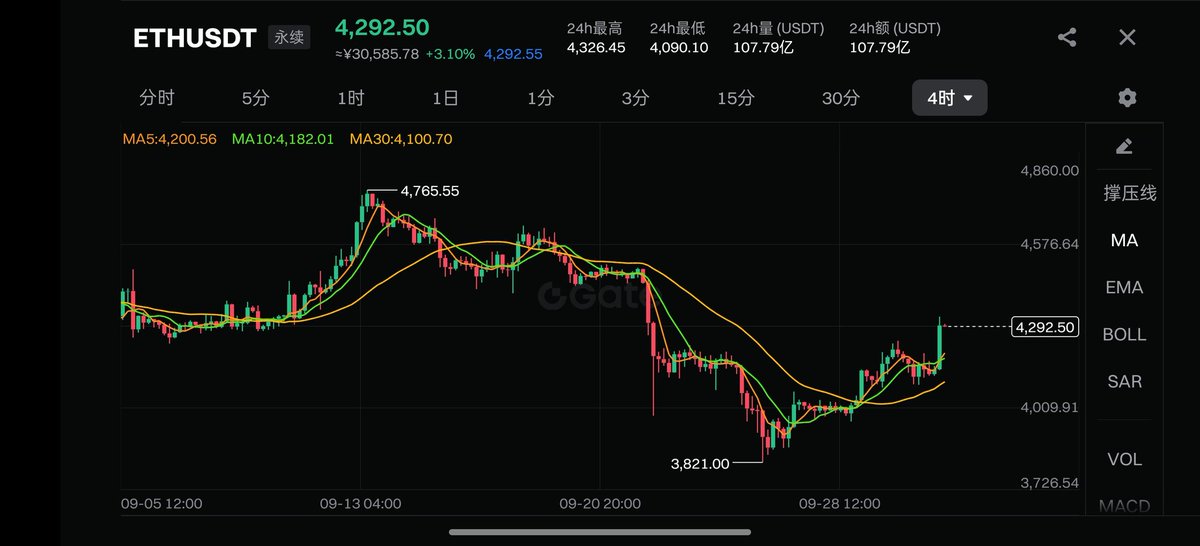
Task: Open chart settings gear
Action: pos(1127,98)
